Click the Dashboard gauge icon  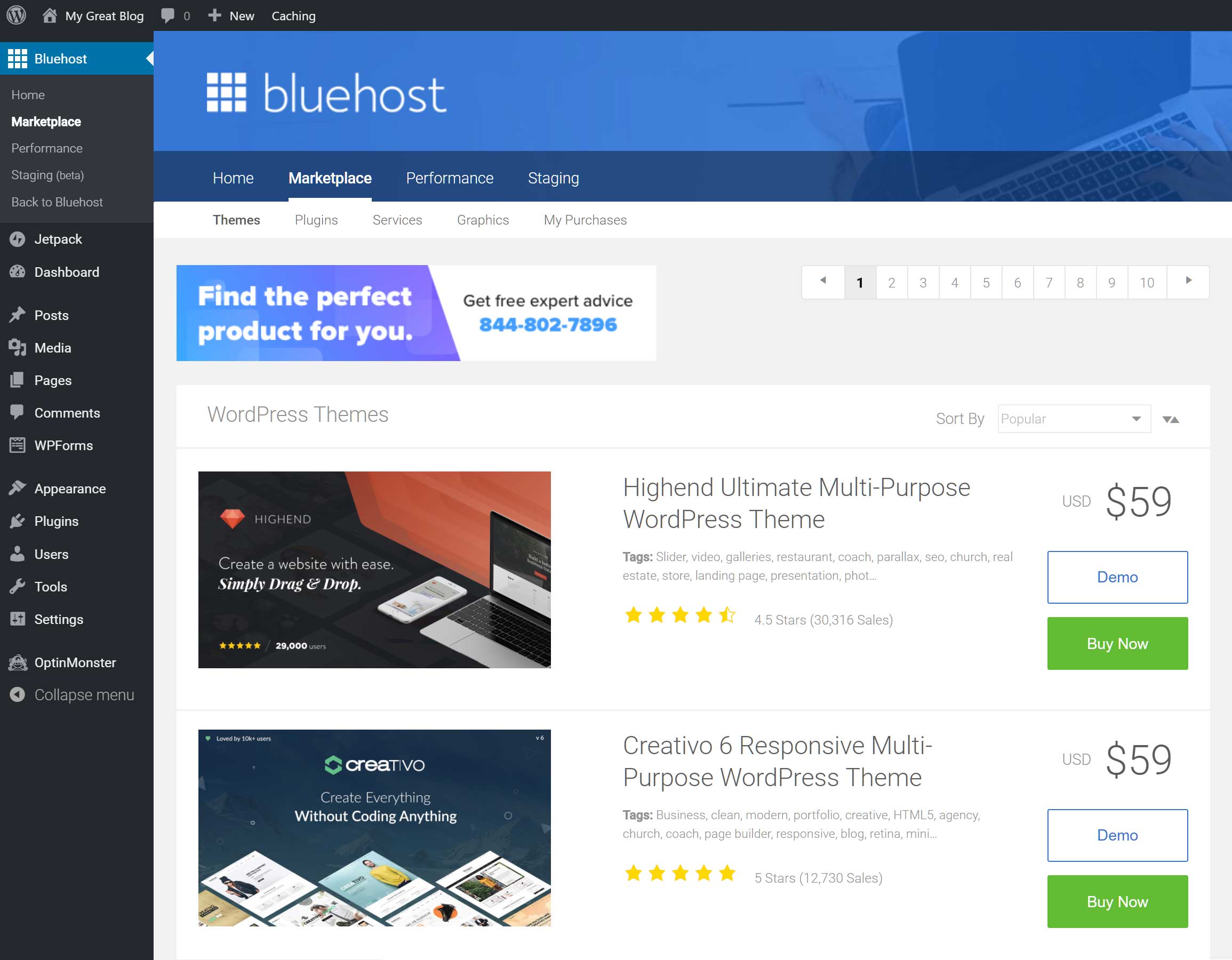click(18, 272)
